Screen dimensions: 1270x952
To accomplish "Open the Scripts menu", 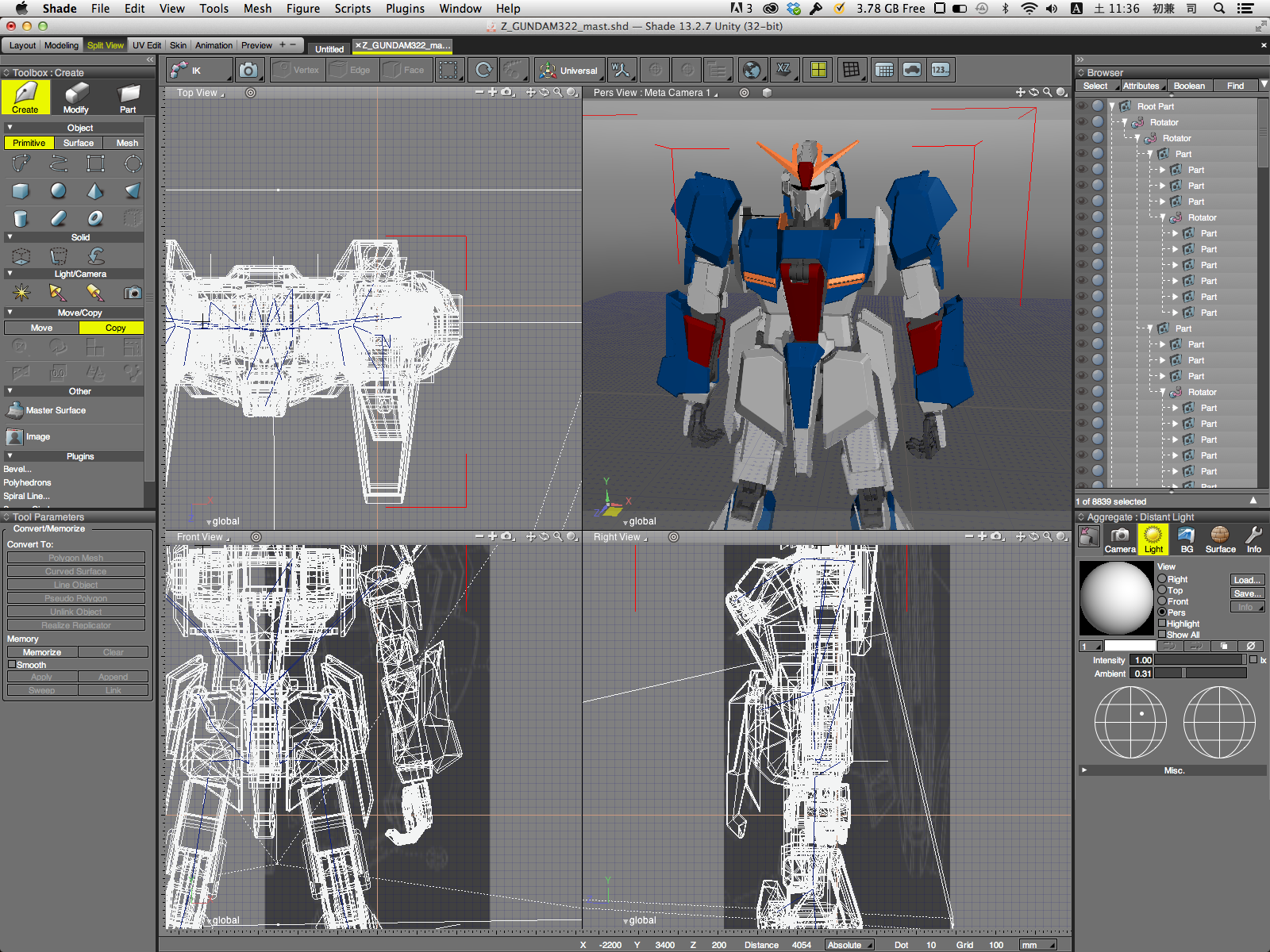I will [x=352, y=9].
